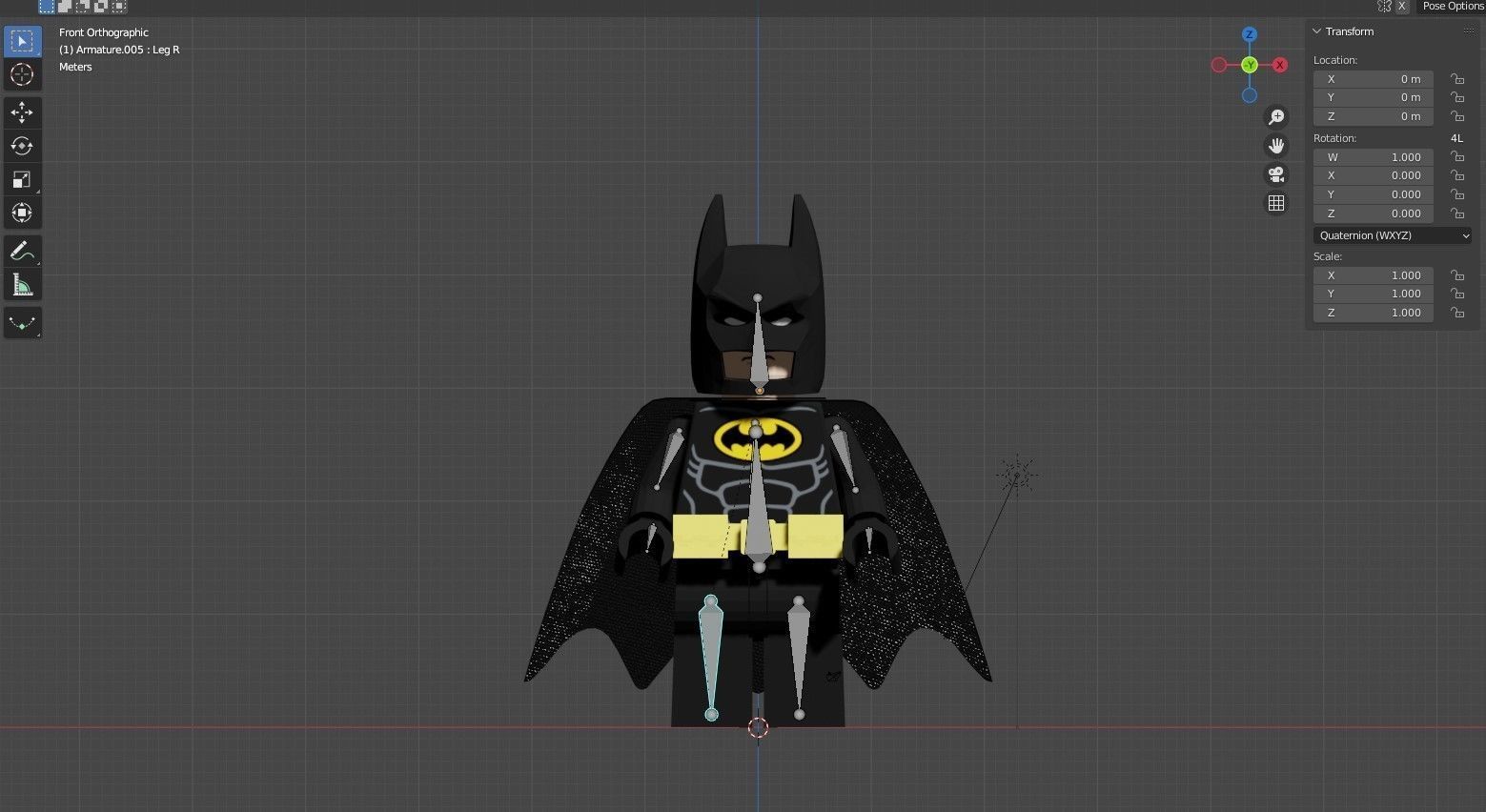Select the light object beside Batman
Screen dimensions: 1486x812
[1017, 475]
